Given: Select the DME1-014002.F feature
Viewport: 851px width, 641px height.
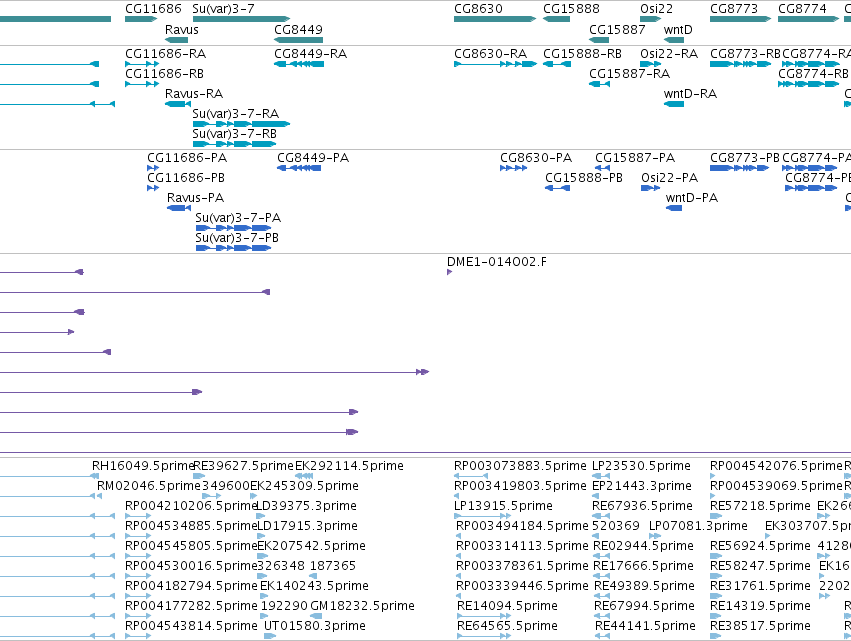Looking at the screenshot, I should tap(449, 272).
